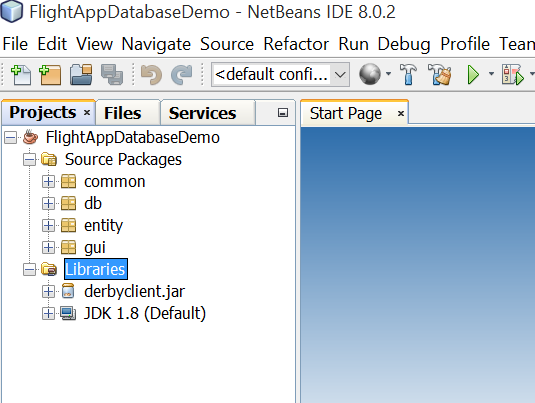The image size is (535, 403).
Task: Open the browser selection dropdown arrow
Action: pos(388,74)
